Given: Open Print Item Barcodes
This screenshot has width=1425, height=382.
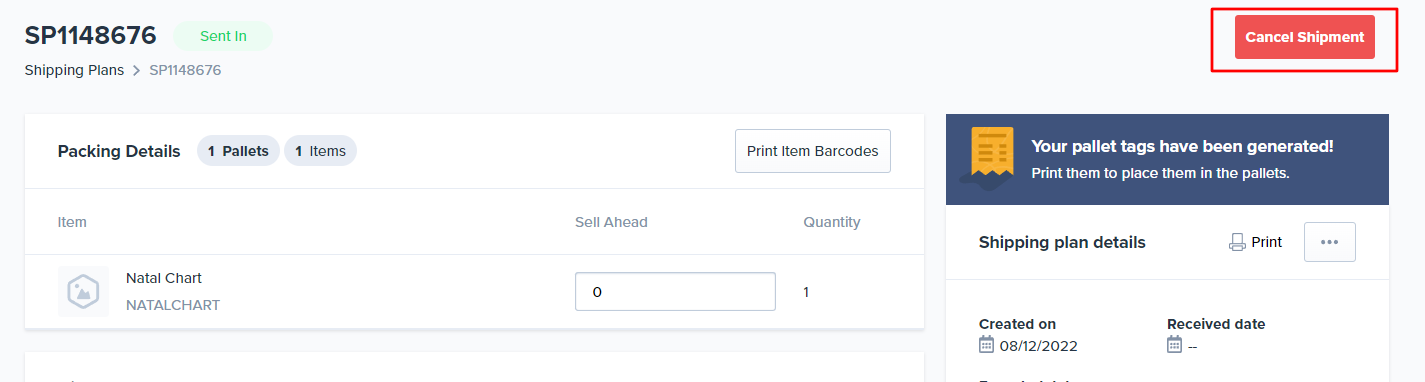Looking at the screenshot, I should click(x=812, y=151).
